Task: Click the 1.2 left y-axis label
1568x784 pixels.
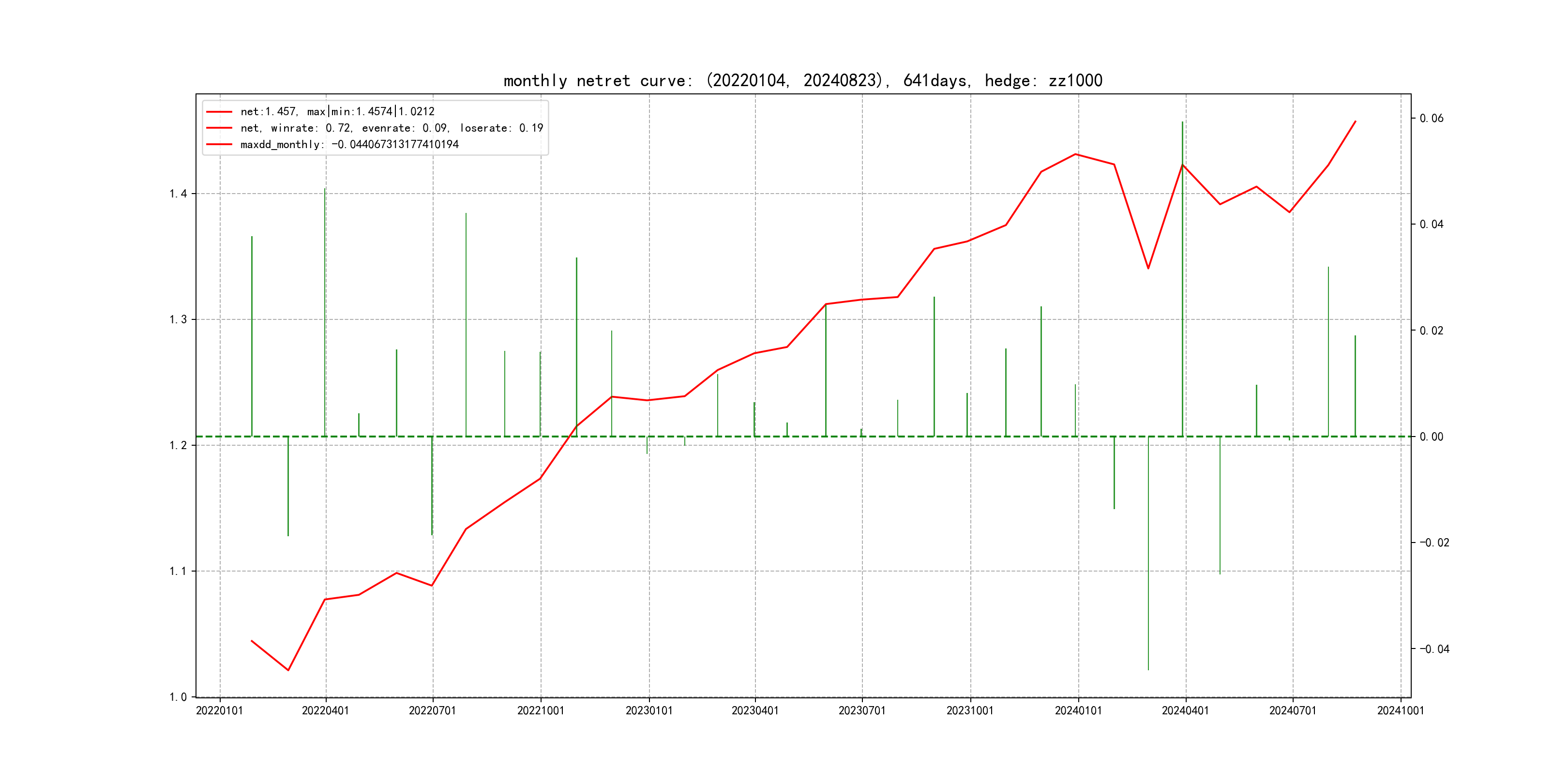Action: tap(179, 446)
